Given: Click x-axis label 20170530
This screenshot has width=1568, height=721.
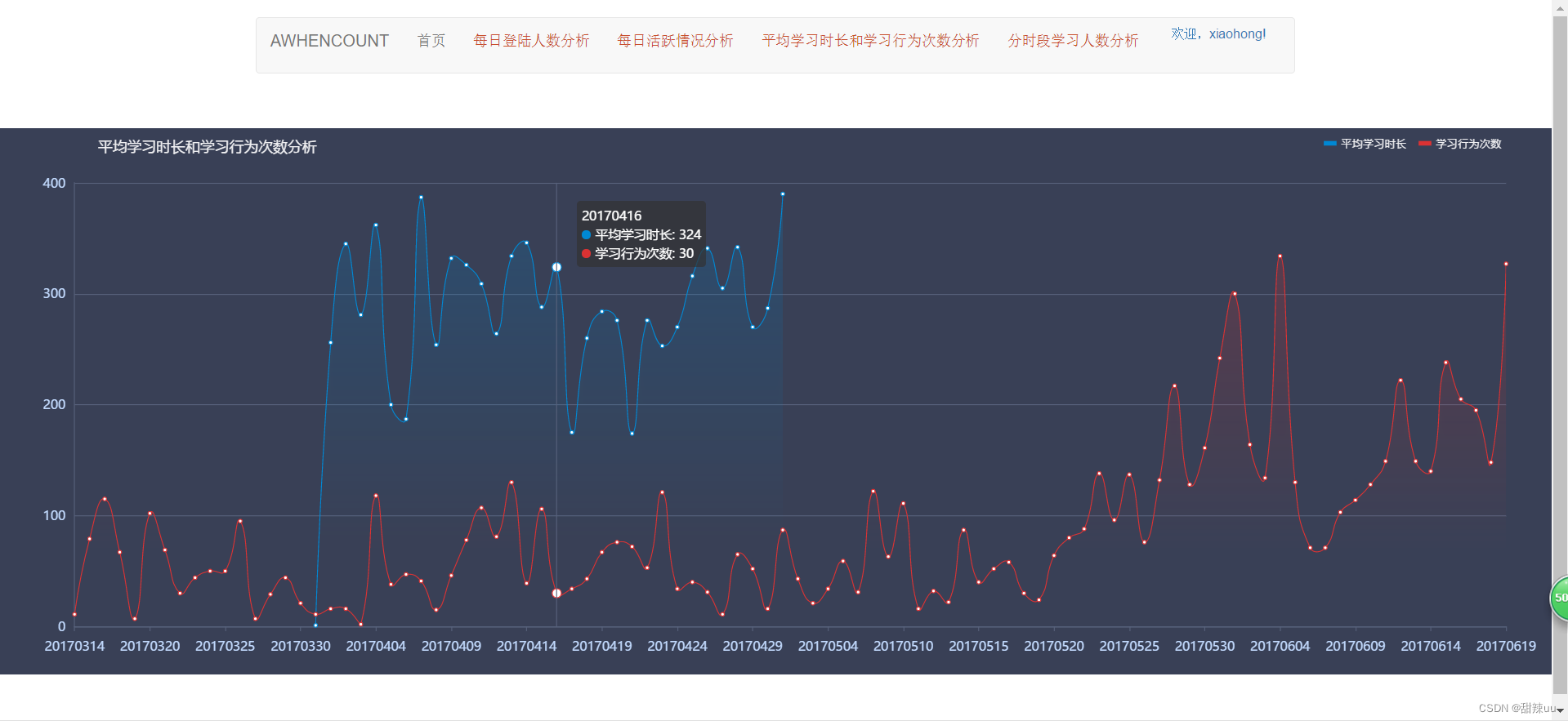Looking at the screenshot, I should coord(1204,646).
